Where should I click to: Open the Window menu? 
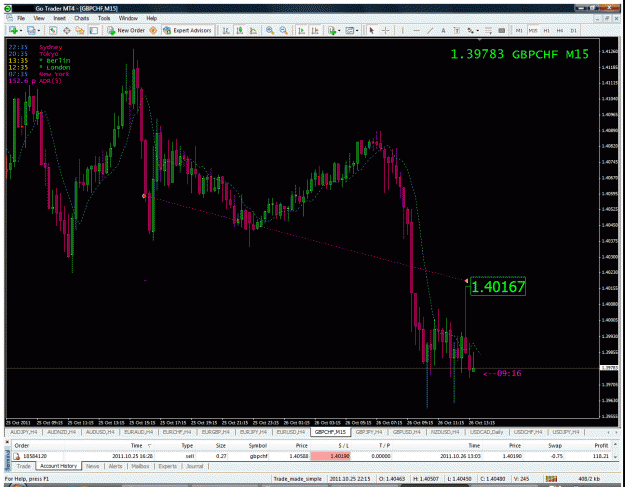coord(128,18)
